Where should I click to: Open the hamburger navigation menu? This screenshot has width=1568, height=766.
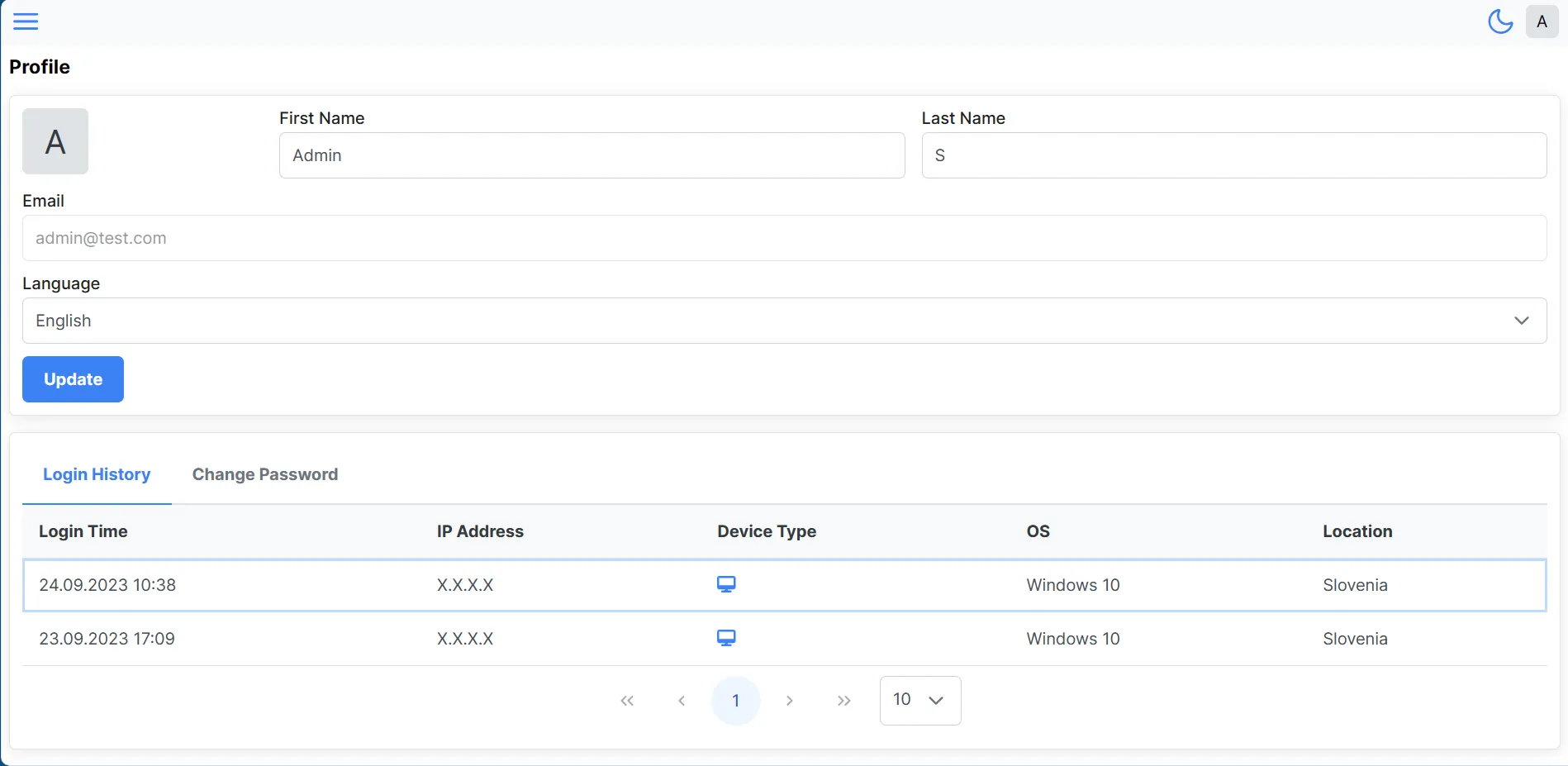pos(26,21)
